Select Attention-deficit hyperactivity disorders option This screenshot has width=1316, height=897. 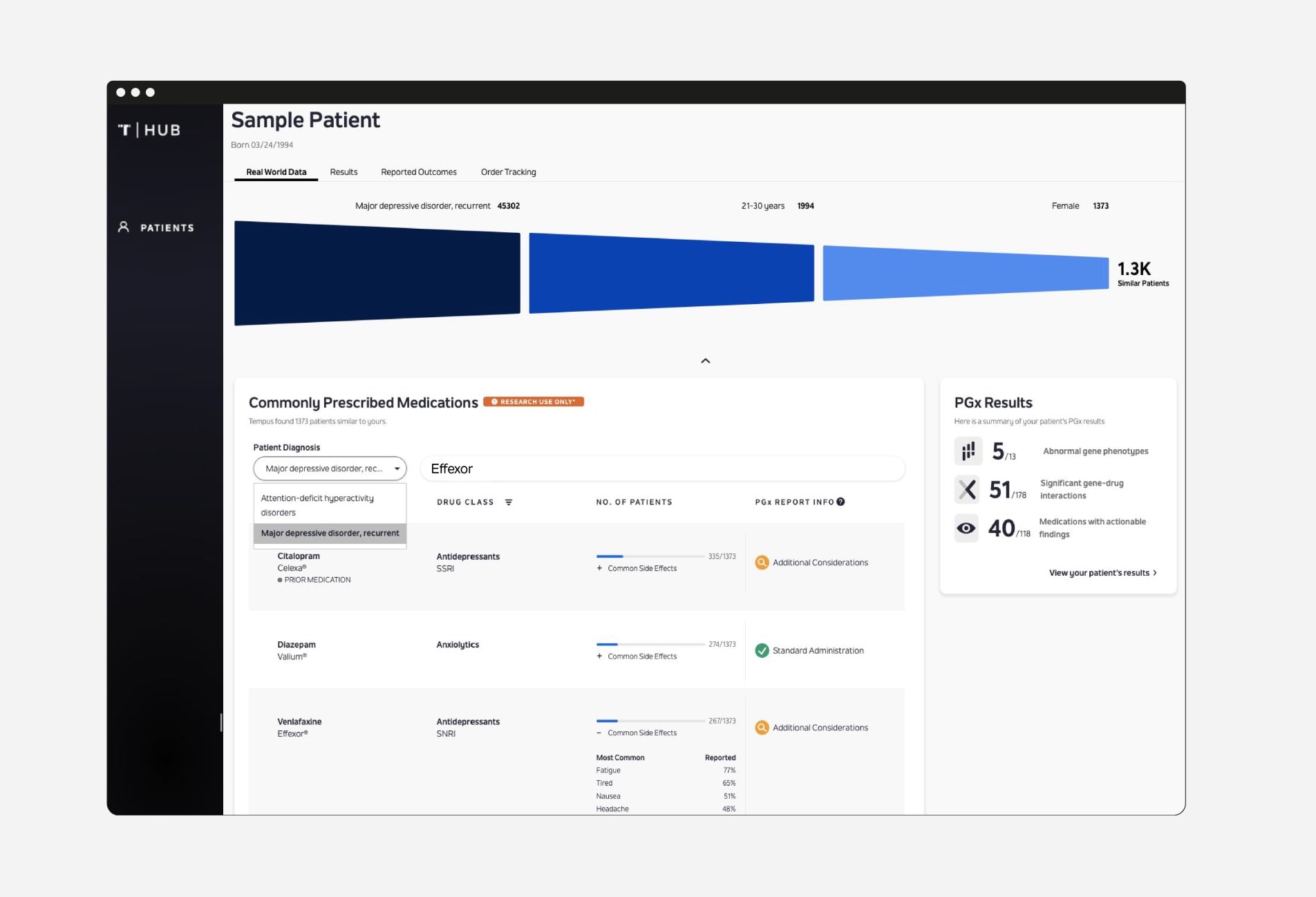click(330, 505)
